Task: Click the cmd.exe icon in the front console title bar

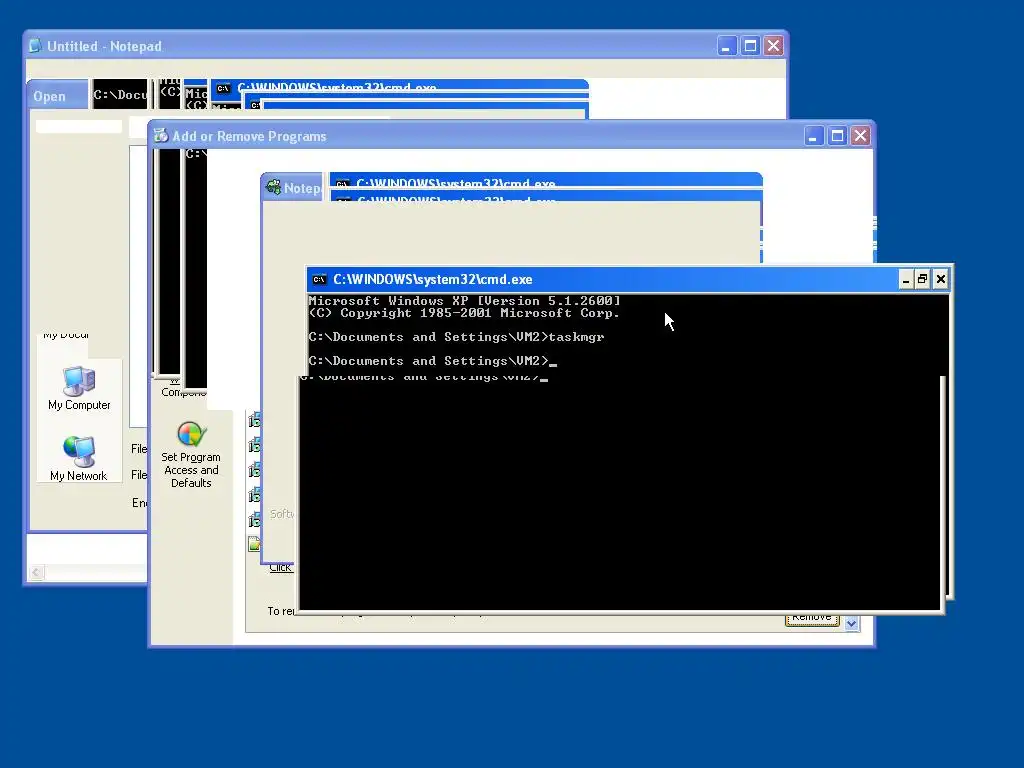Action: coord(319,280)
